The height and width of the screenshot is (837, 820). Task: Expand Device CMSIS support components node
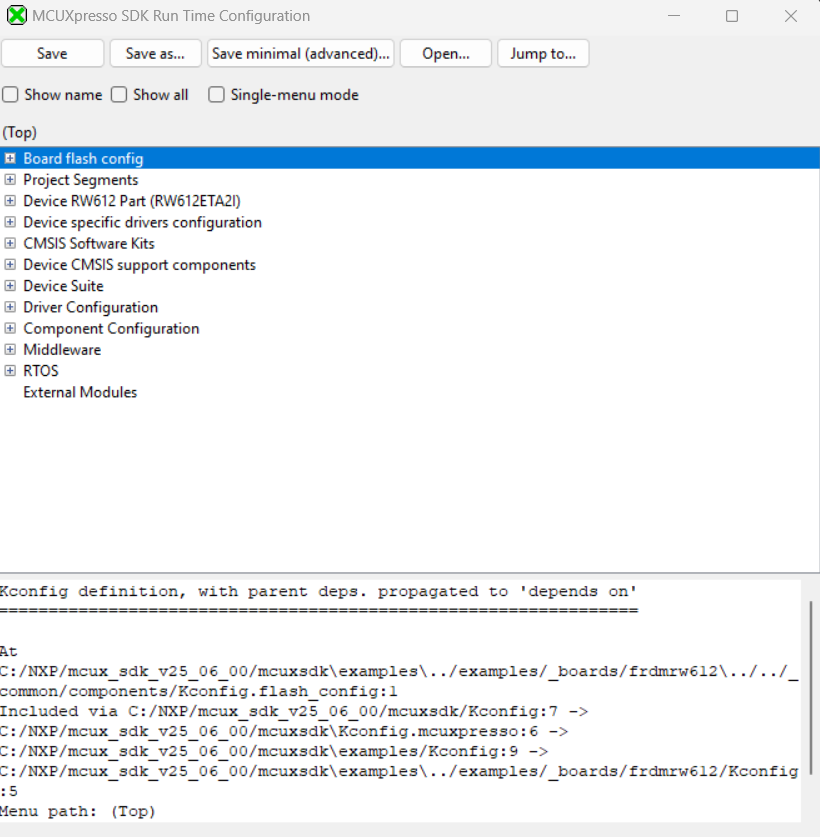point(10,265)
